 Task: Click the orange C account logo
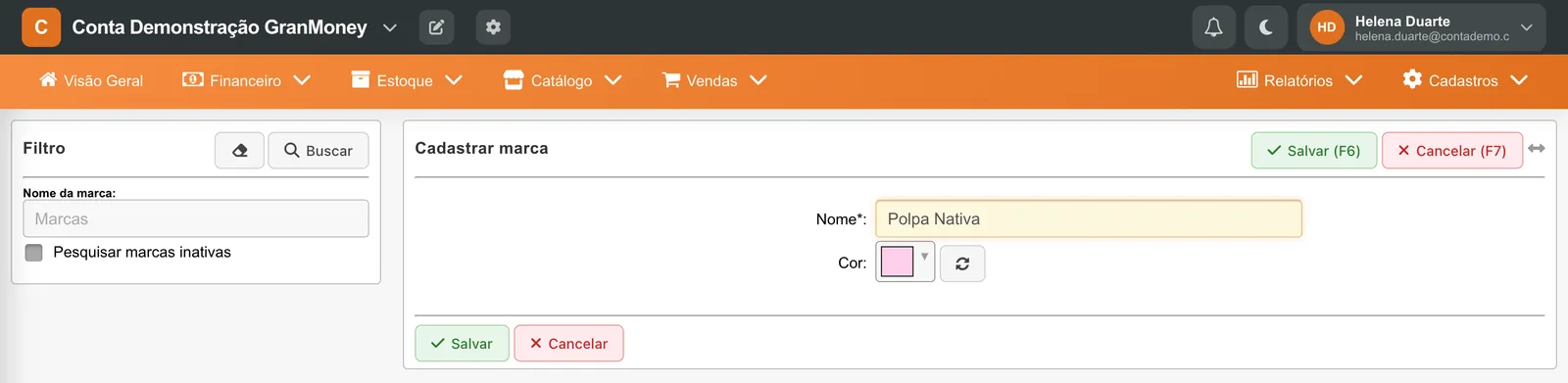coord(41,27)
